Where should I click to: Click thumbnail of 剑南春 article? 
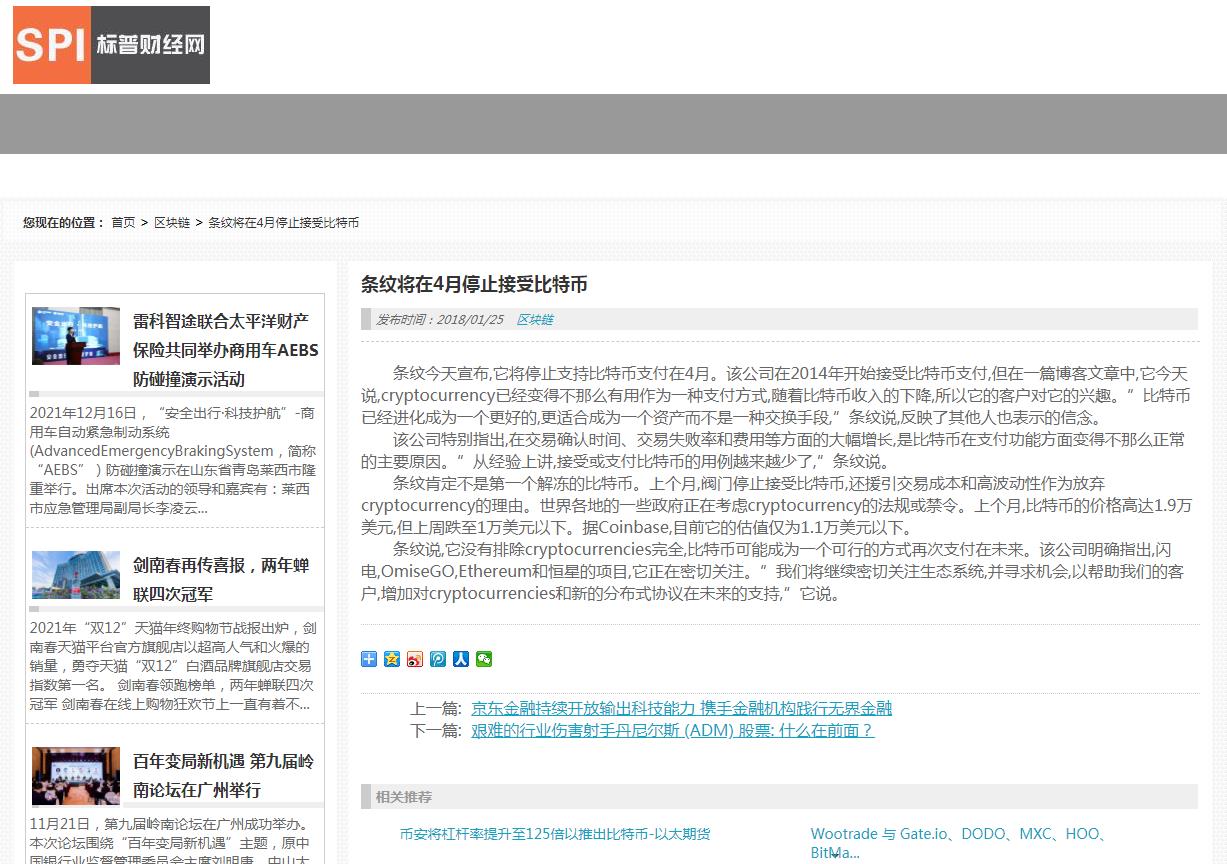point(76,575)
